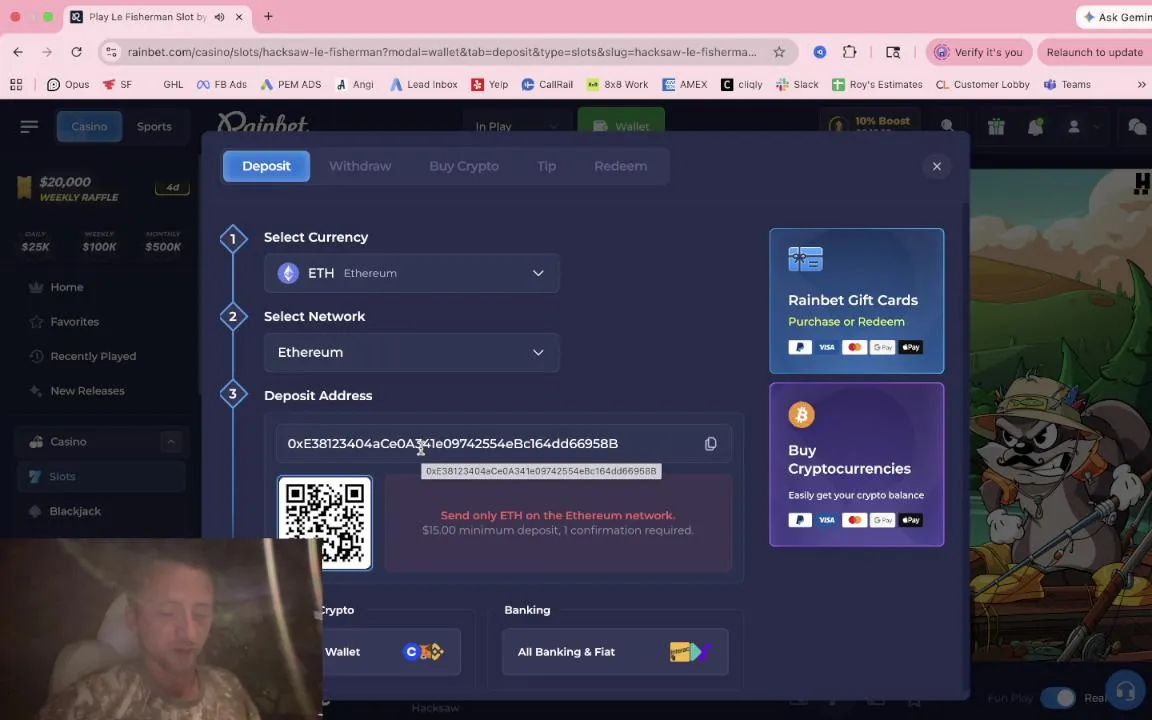Bookmark this page with star icon
The height and width of the screenshot is (720, 1152).
tap(779, 52)
